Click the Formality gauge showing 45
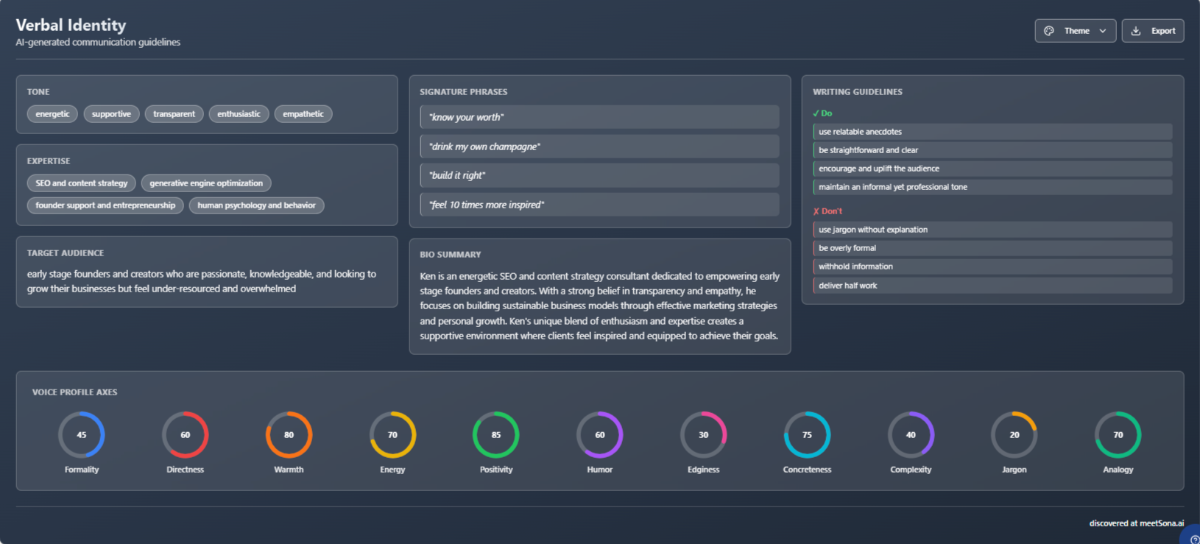This screenshot has width=1200, height=544. [x=81, y=435]
